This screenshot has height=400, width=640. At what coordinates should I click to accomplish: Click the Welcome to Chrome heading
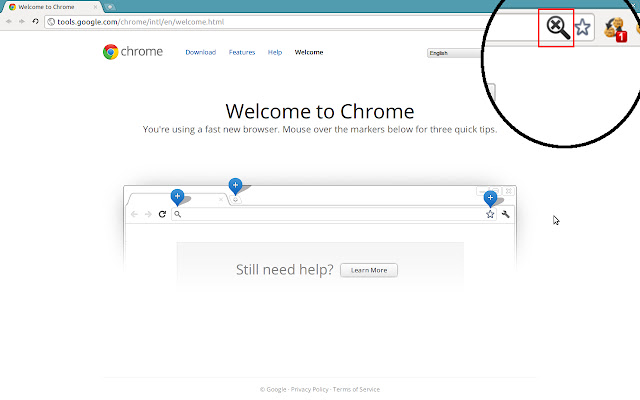click(x=320, y=111)
